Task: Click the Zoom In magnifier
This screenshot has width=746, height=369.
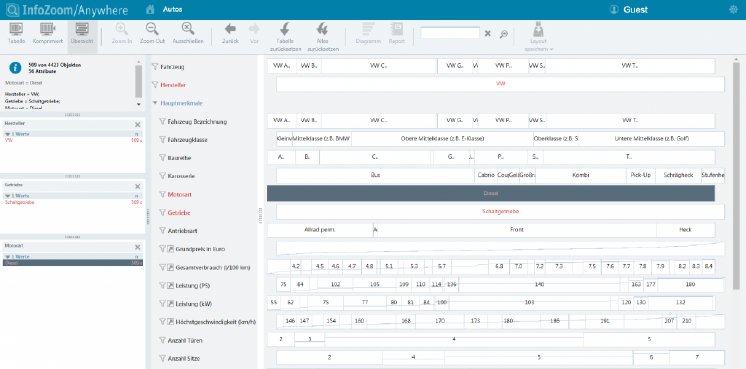Action: coord(122,33)
